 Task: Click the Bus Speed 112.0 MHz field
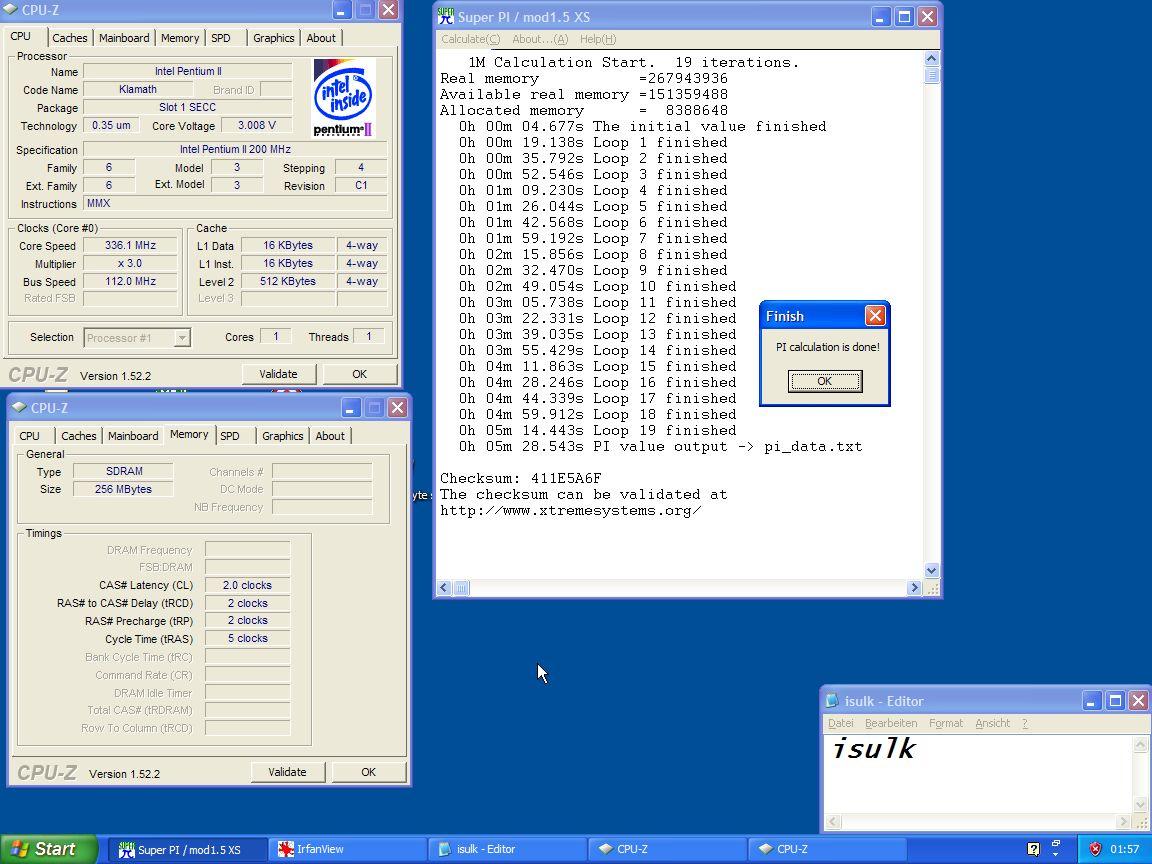pos(130,281)
